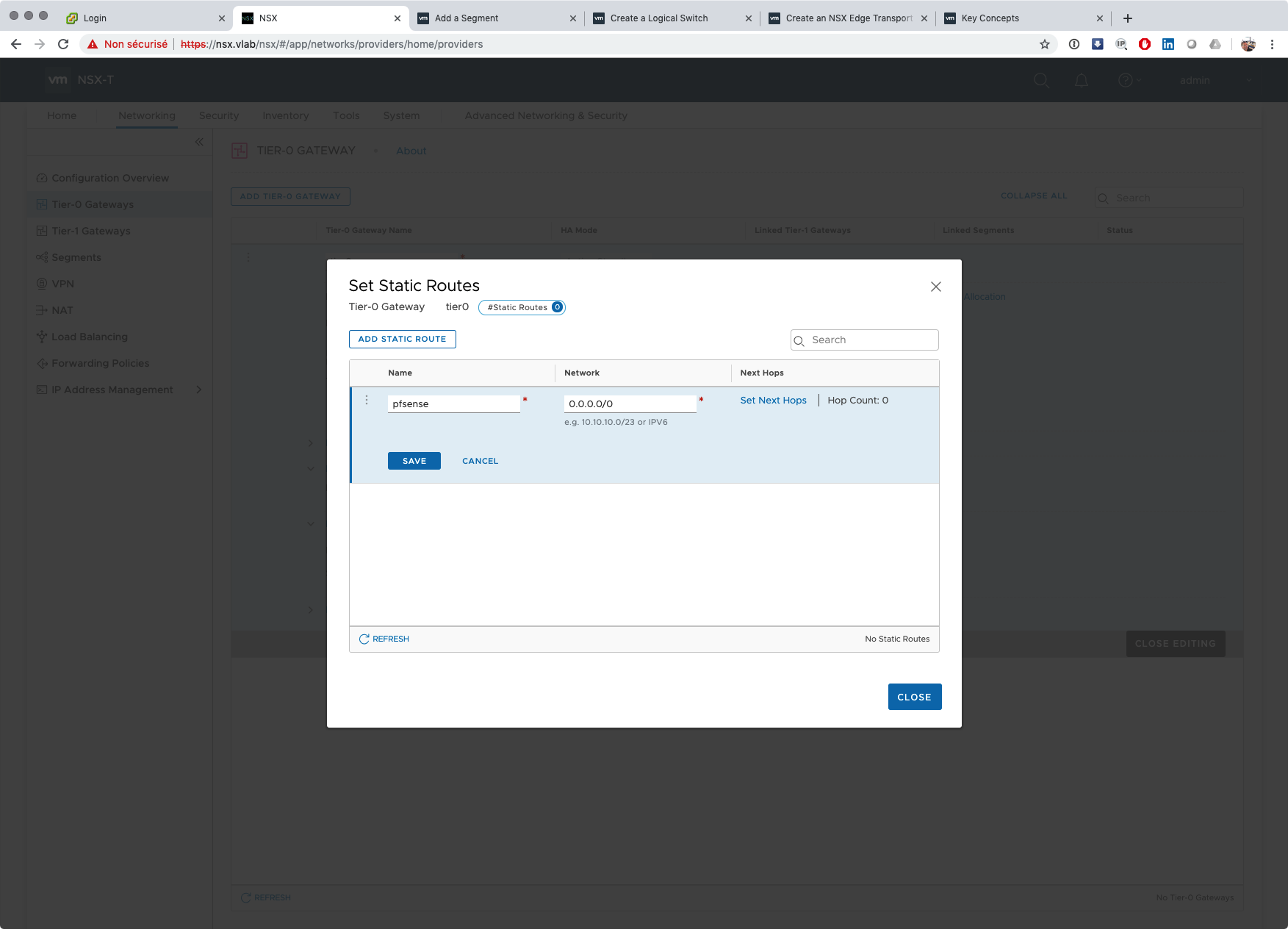Bookmark this page with the star icon
Viewport: 1288px width, 929px height.
click(1045, 44)
